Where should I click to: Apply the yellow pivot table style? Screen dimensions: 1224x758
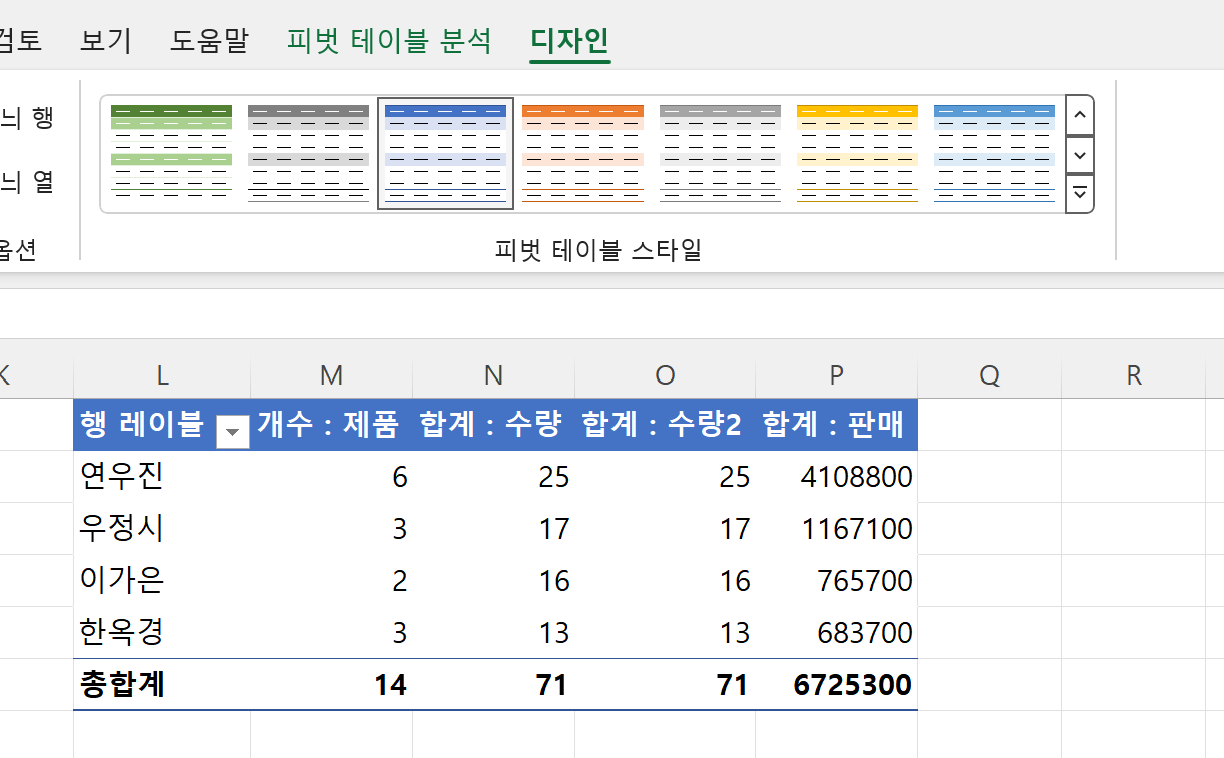point(856,152)
